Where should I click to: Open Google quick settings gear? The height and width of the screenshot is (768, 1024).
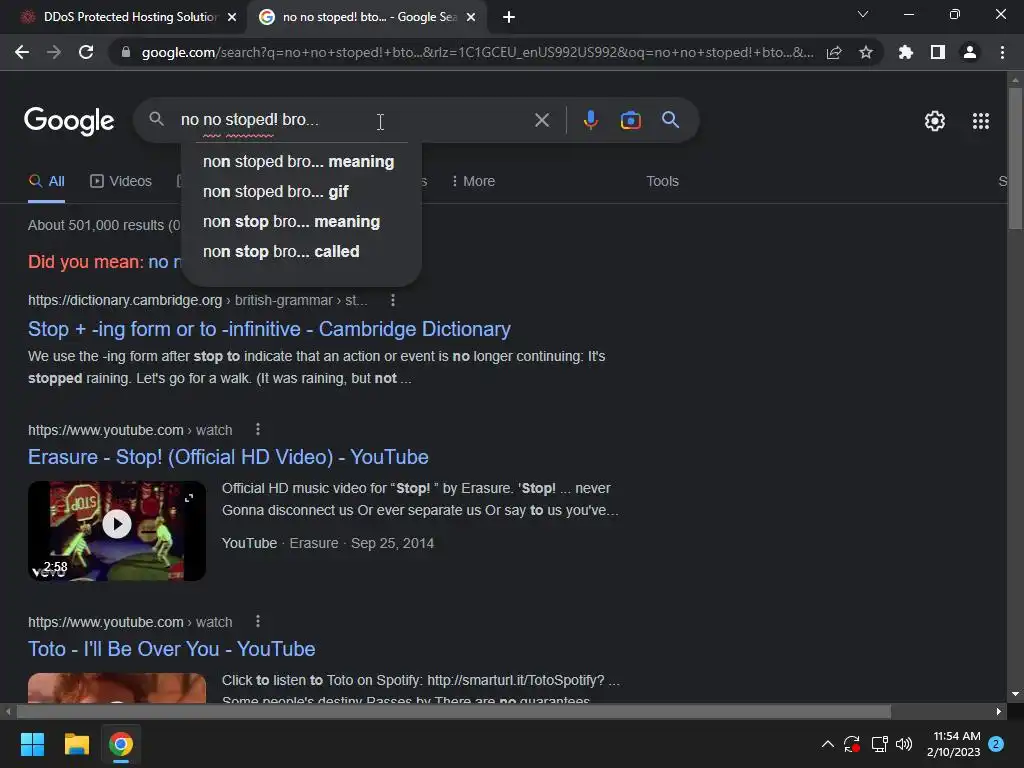(935, 121)
